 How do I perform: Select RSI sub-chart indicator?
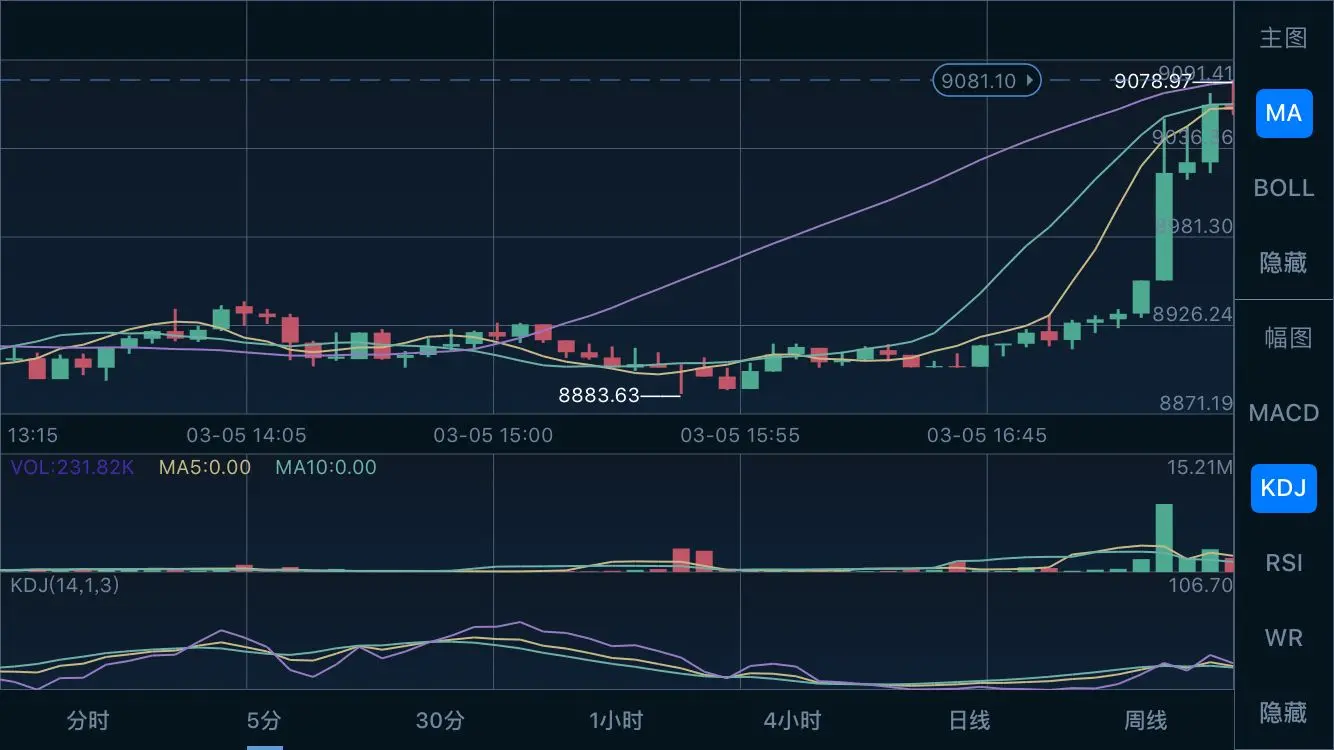(1283, 563)
